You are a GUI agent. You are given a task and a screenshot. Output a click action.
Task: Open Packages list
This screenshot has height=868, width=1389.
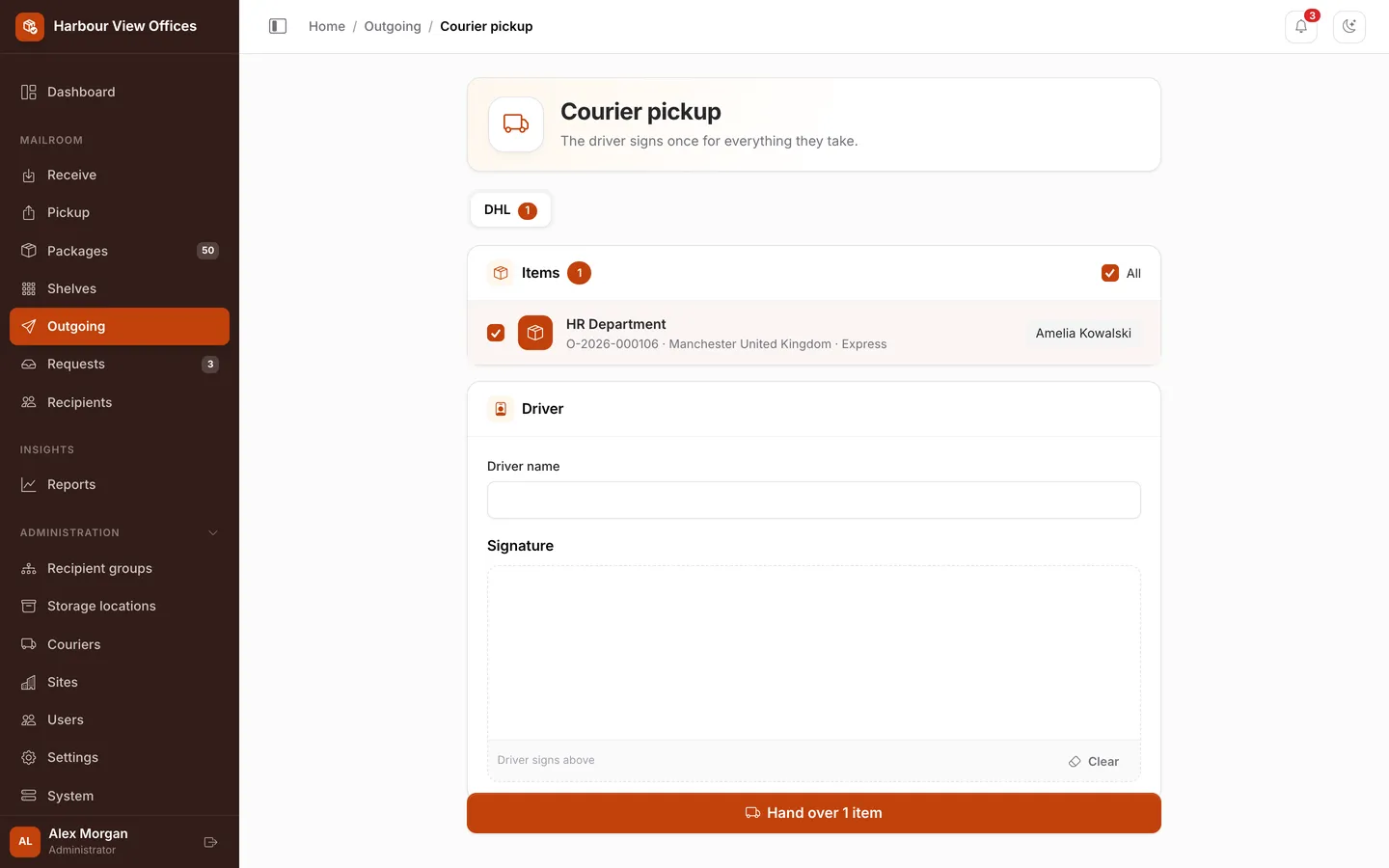click(x=120, y=251)
